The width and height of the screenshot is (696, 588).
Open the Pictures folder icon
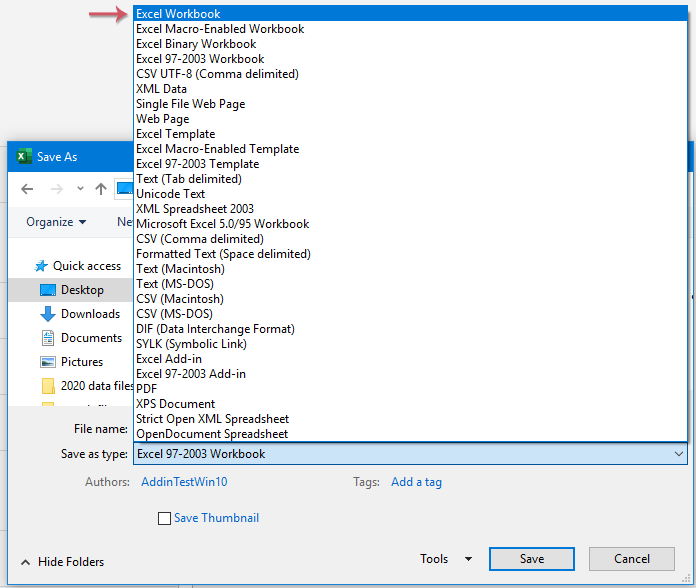[48, 362]
